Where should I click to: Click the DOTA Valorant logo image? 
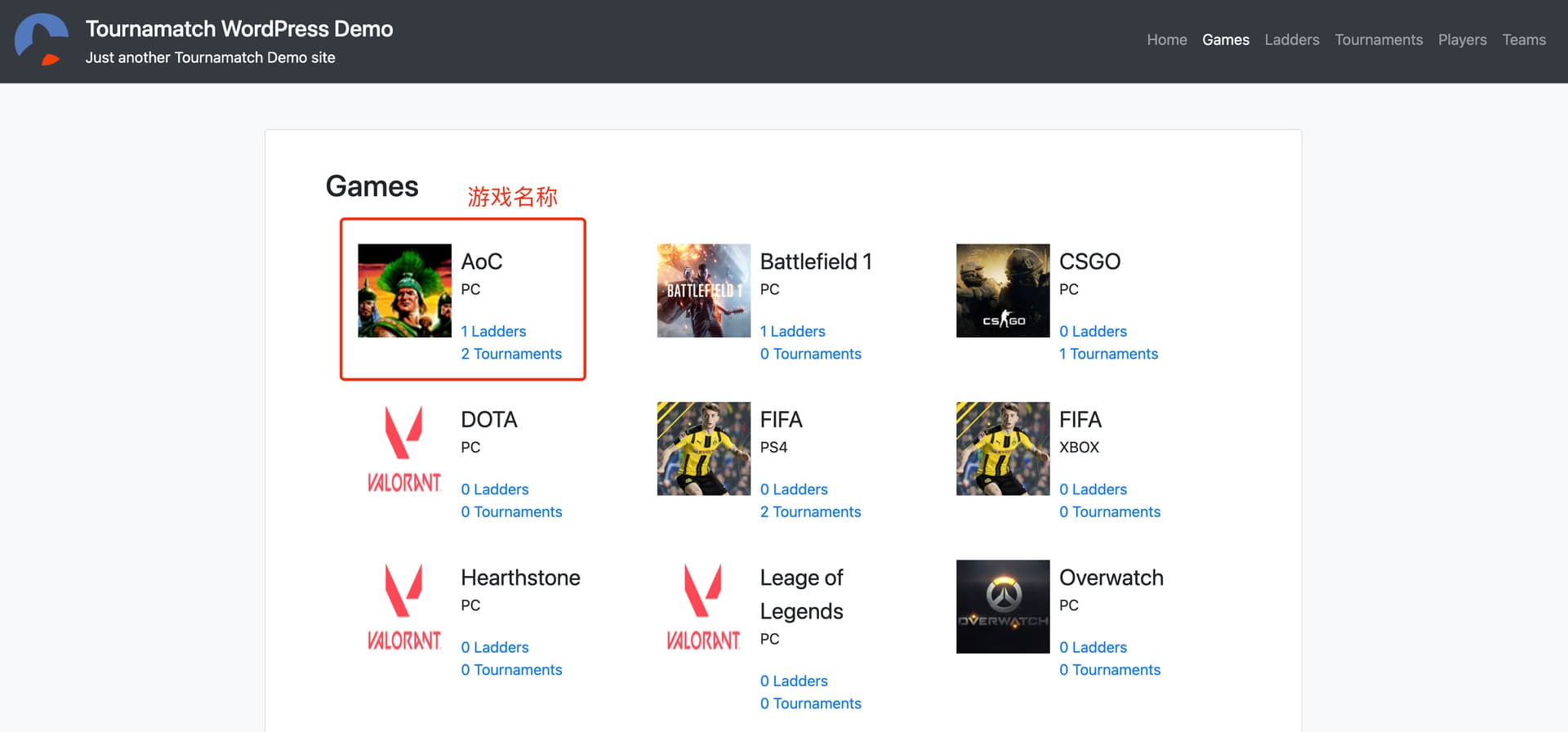point(404,449)
